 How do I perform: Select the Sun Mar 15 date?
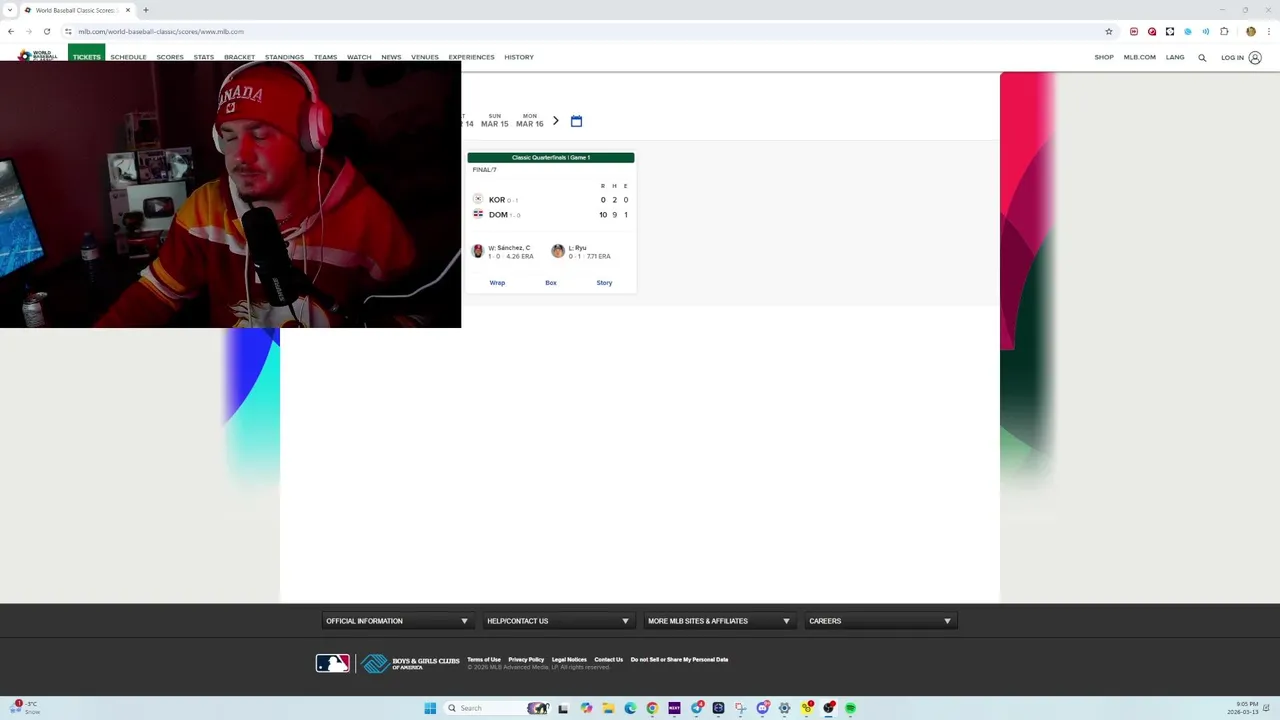point(494,120)
